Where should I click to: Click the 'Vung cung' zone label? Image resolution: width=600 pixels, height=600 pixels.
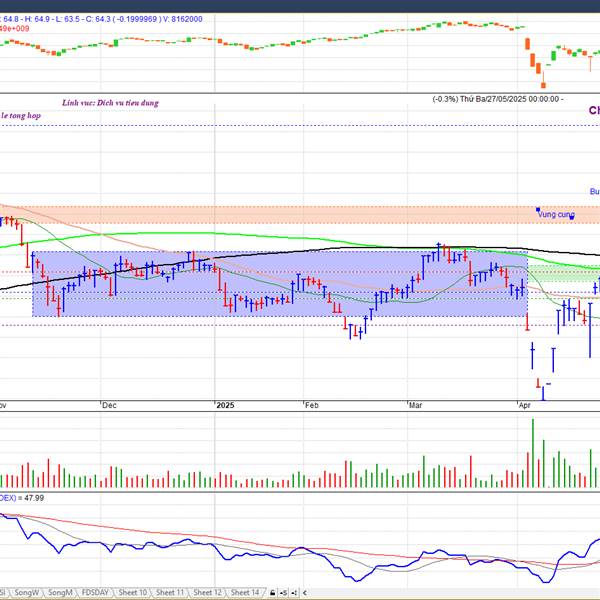click(x=556, y=214)
